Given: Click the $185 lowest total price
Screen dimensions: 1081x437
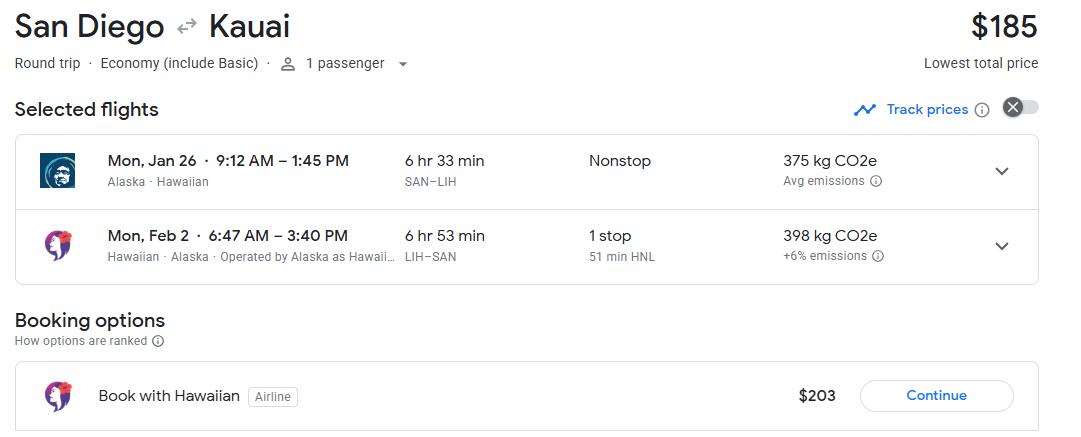Looking at the screenshot, I should (1004, 27).
